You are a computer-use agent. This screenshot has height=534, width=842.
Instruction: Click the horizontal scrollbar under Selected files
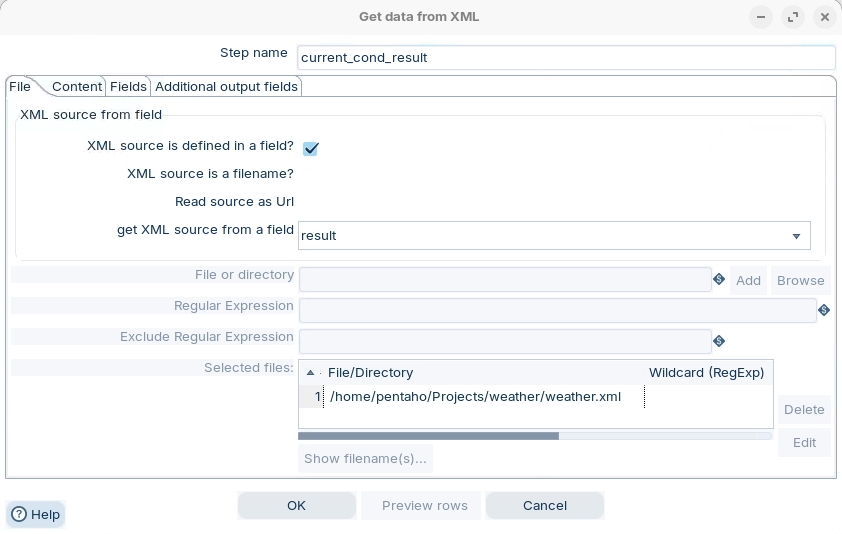tap(428, 436)
